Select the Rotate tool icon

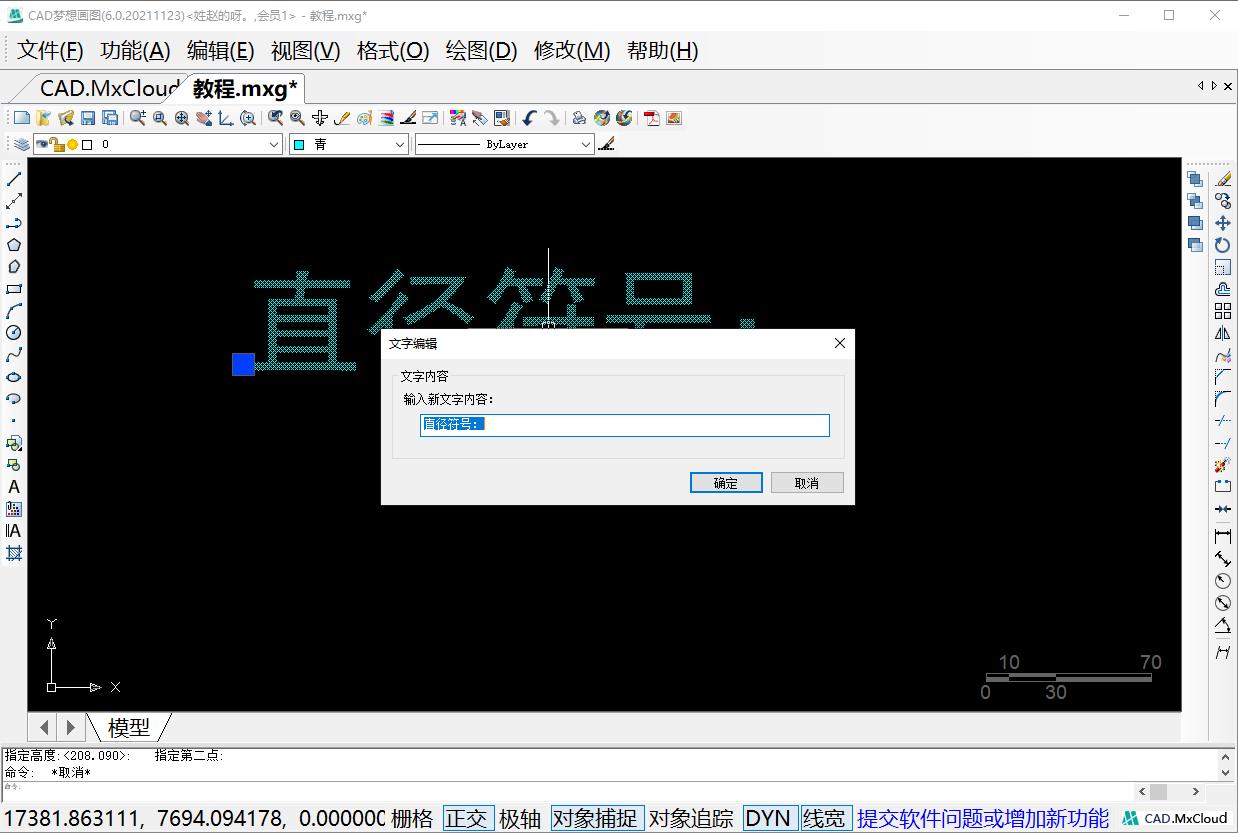coord(1222,245)
